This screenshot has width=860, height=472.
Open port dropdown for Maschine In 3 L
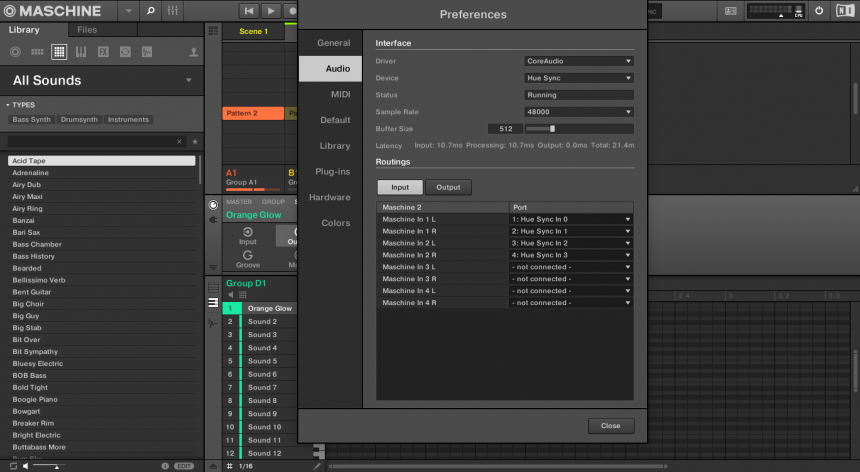point(571,267)
